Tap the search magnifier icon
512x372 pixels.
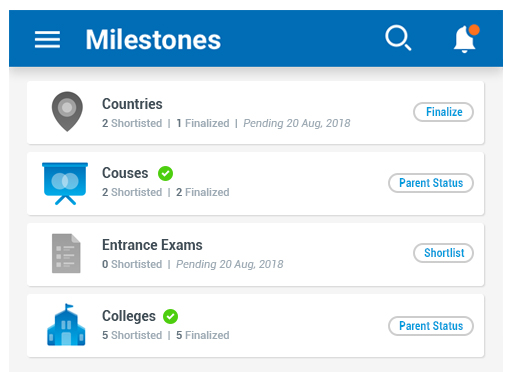point(398,38)
